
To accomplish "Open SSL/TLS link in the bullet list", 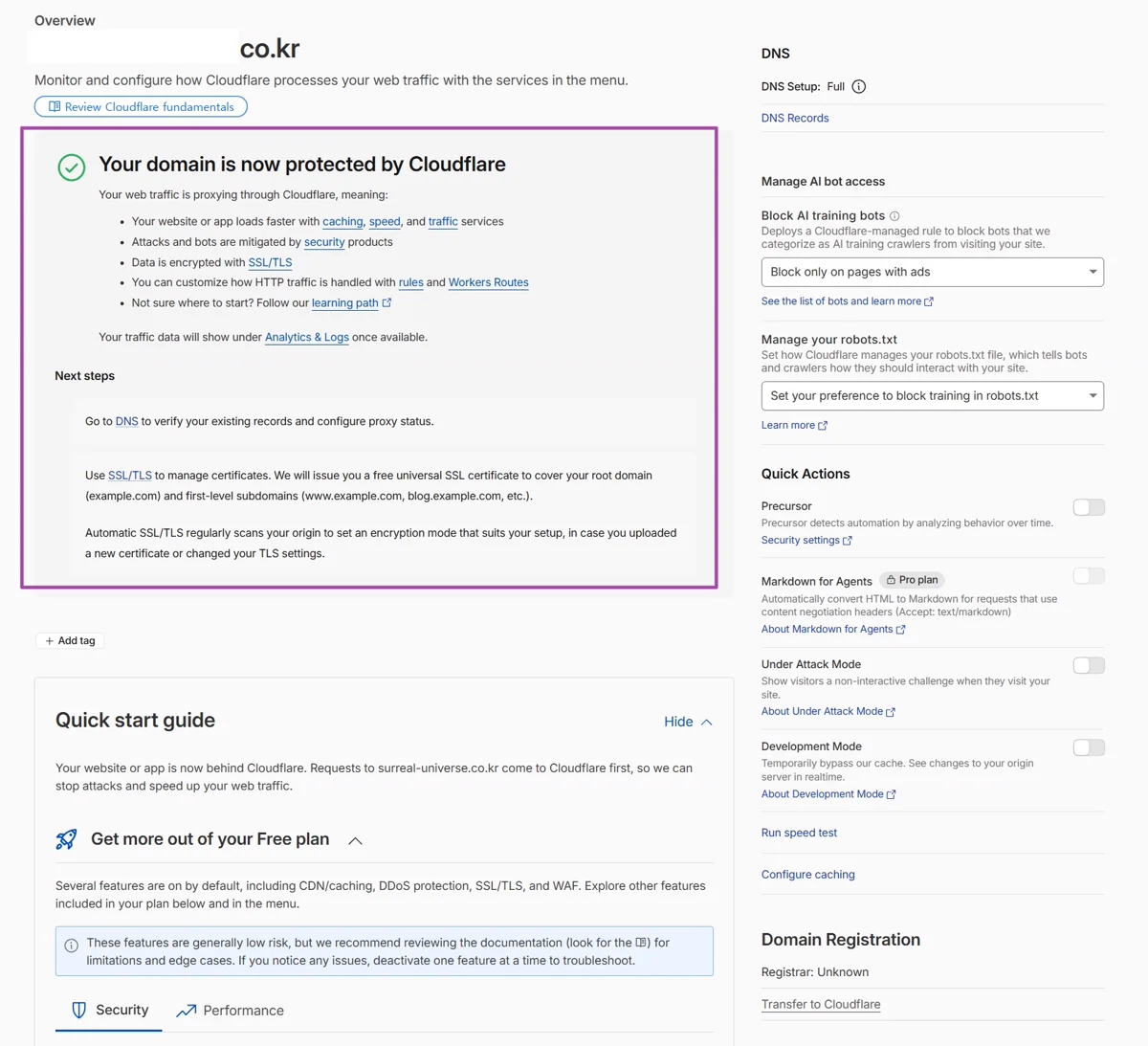I will (270, 262).
